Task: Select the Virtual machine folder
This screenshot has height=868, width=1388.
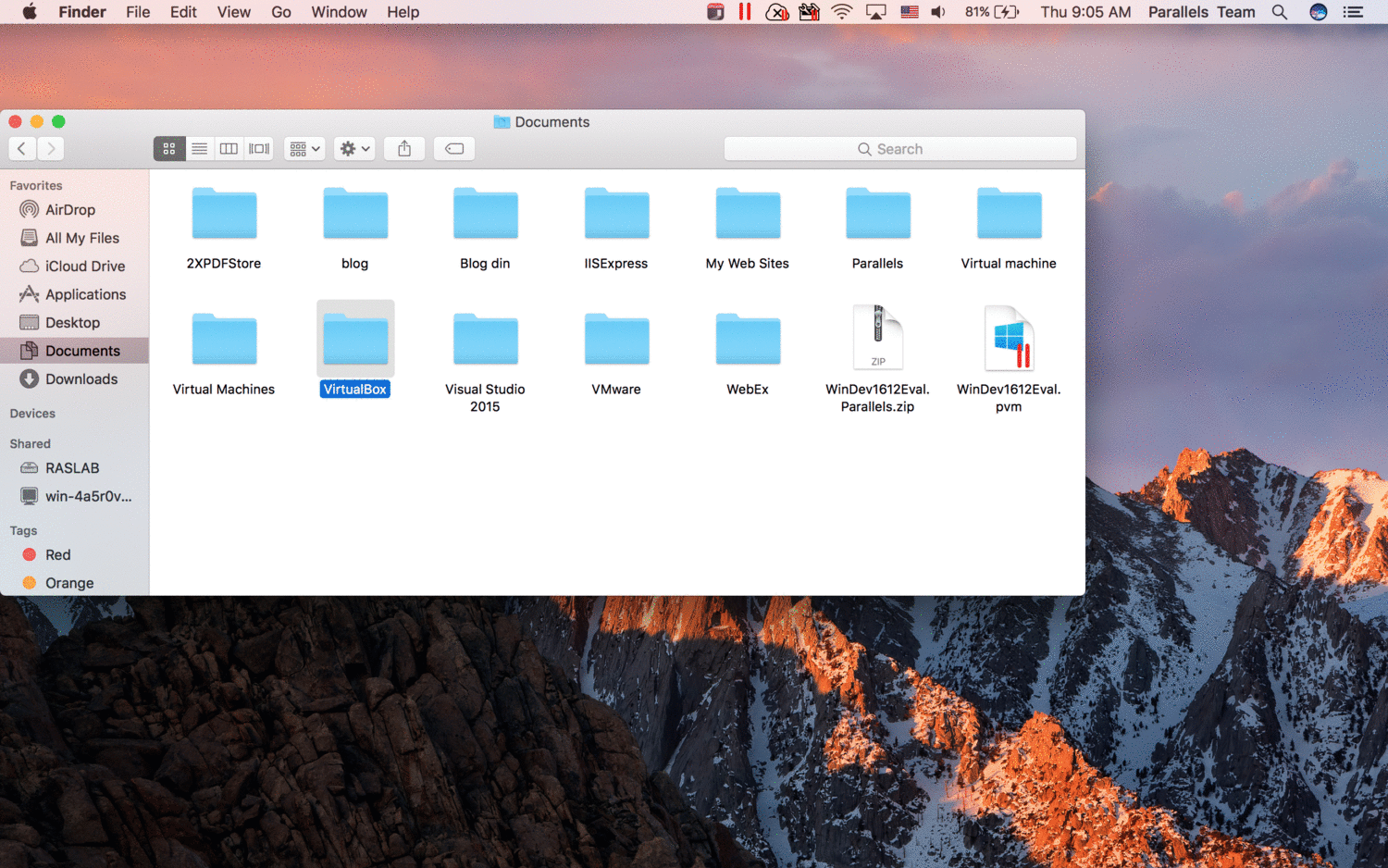Action: pyautogui.click(x=1010, y=214)
